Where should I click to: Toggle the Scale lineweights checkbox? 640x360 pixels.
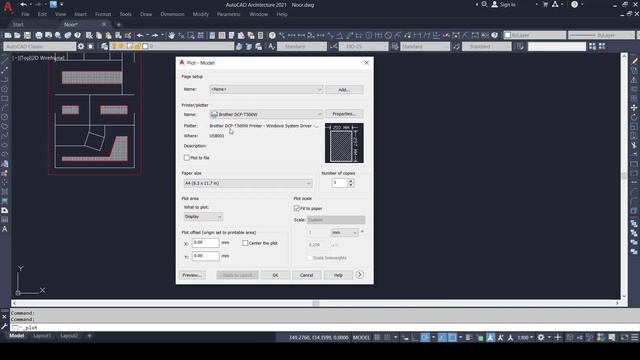coord(310,258)
